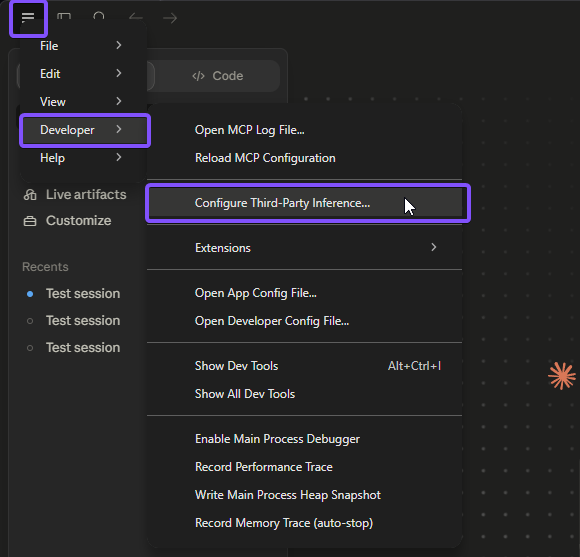
Task: Expand the Extensions submenu arrow
Action: [434, 247]
